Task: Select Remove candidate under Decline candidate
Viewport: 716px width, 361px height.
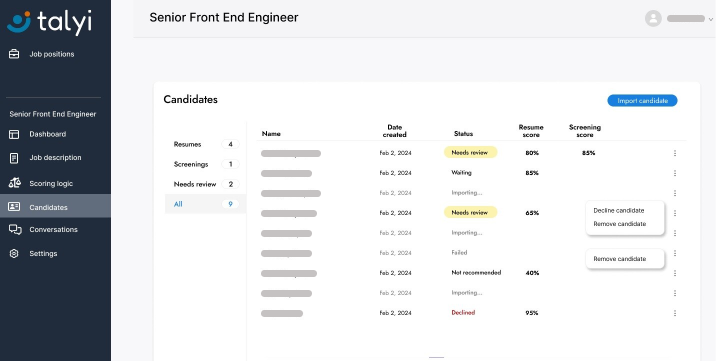Action: pos(620,224)
